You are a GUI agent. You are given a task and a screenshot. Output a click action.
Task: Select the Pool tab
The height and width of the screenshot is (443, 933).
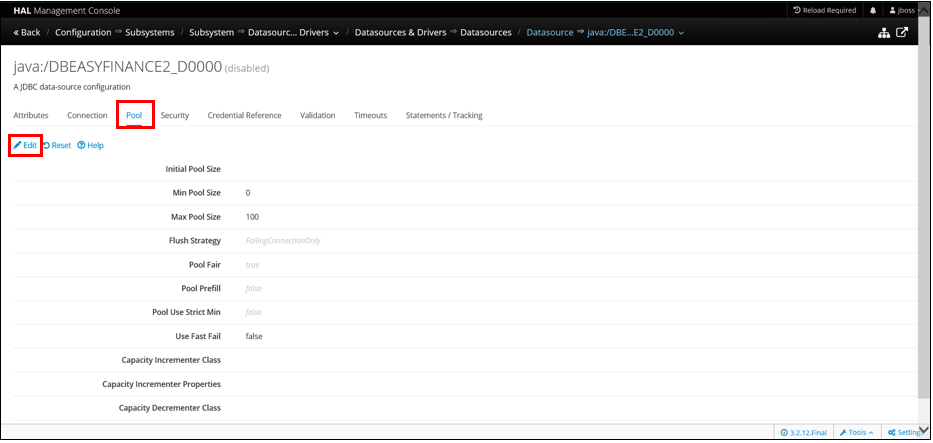tap(134, 115)
